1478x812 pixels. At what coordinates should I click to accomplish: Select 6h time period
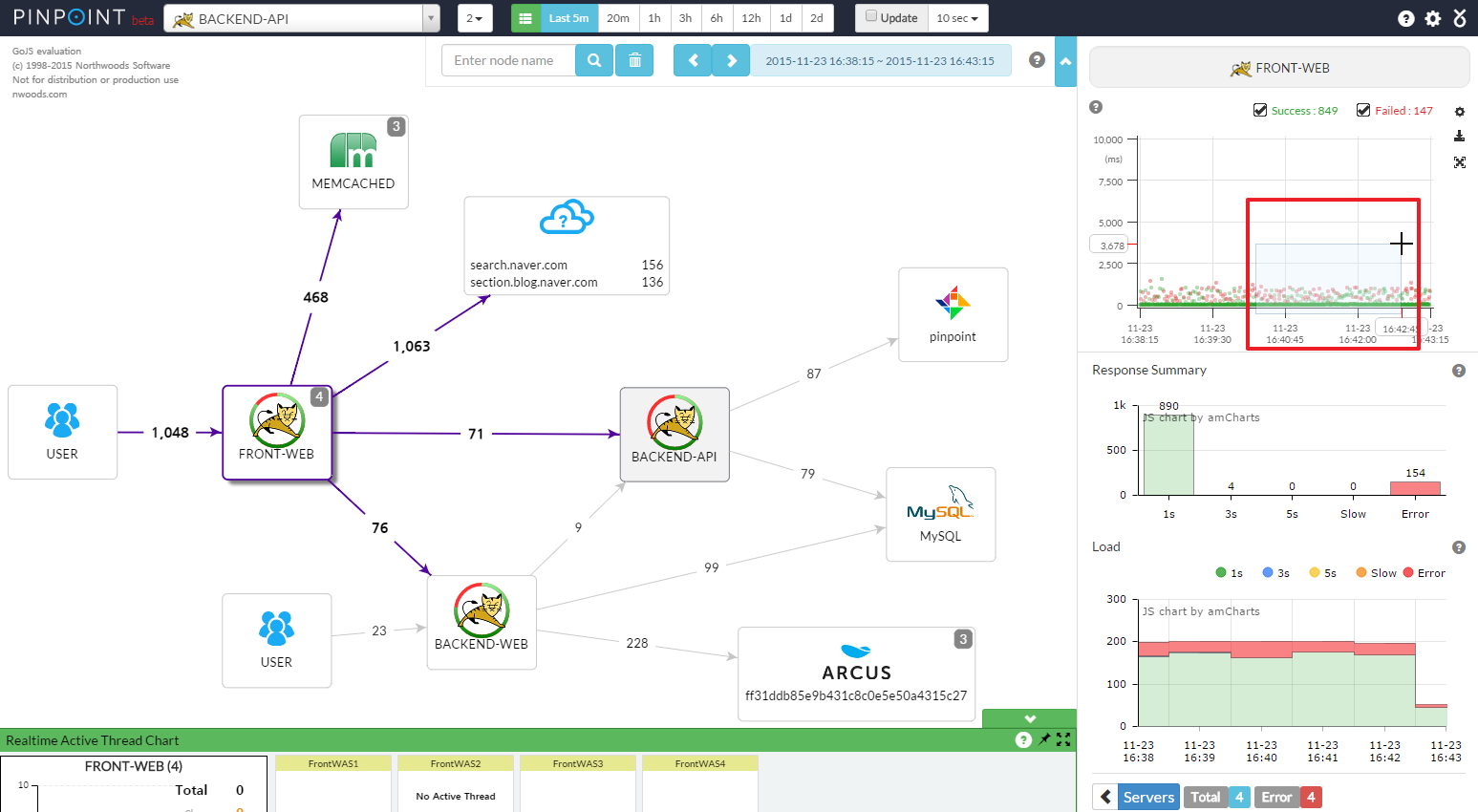[717, 18]
